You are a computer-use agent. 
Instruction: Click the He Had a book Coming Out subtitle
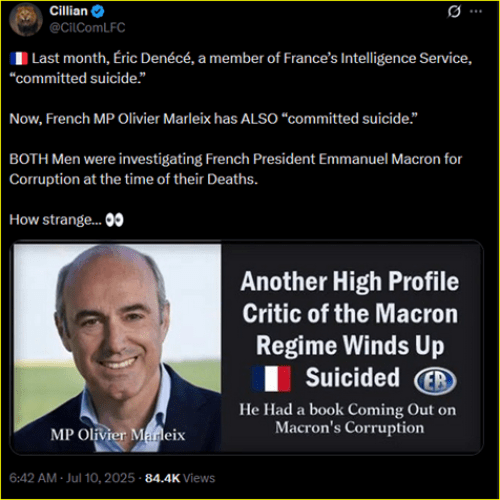coord(348,419)
